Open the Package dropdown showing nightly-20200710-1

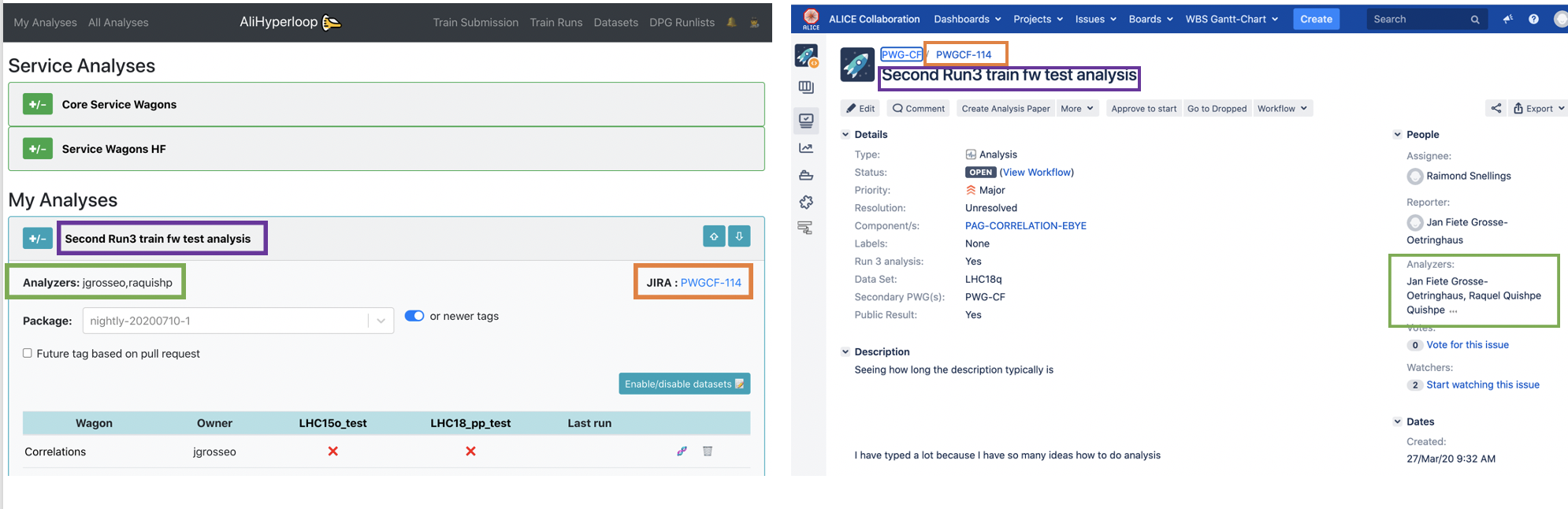[238, 321]
